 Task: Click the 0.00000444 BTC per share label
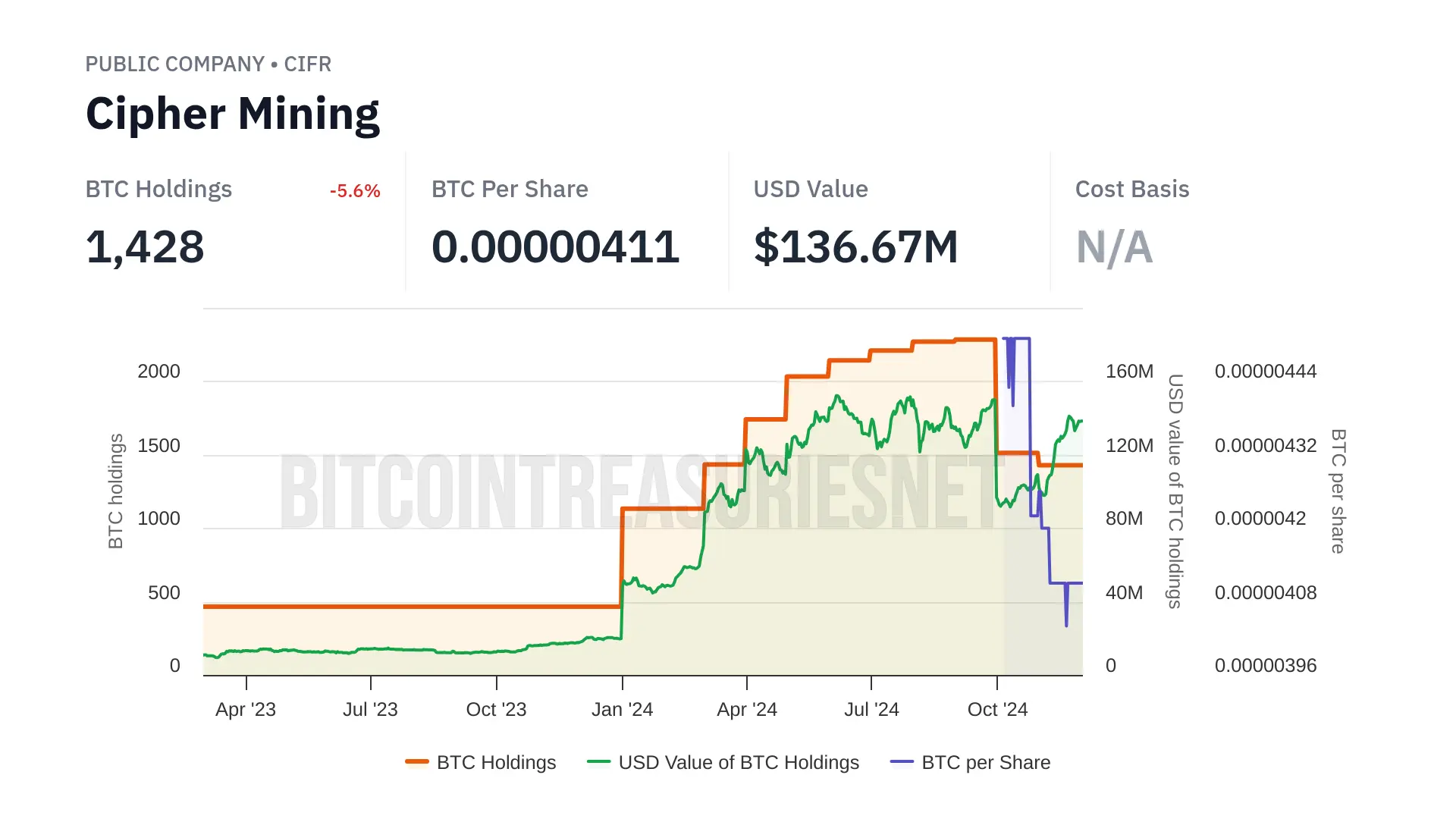pos(1265,372)
